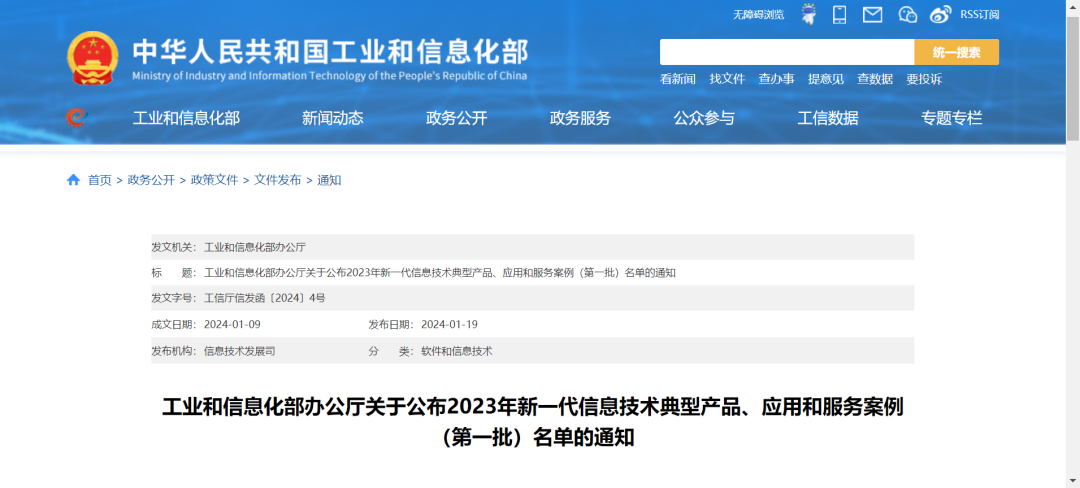
Task: Click the national emblem logo
Action: (x=93, y=57)
